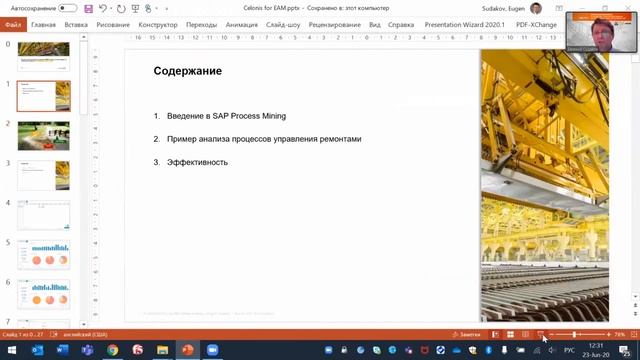Click the 78% zoom level
Viewport: 640px width, 360px height.
click(x=620, y=335)
